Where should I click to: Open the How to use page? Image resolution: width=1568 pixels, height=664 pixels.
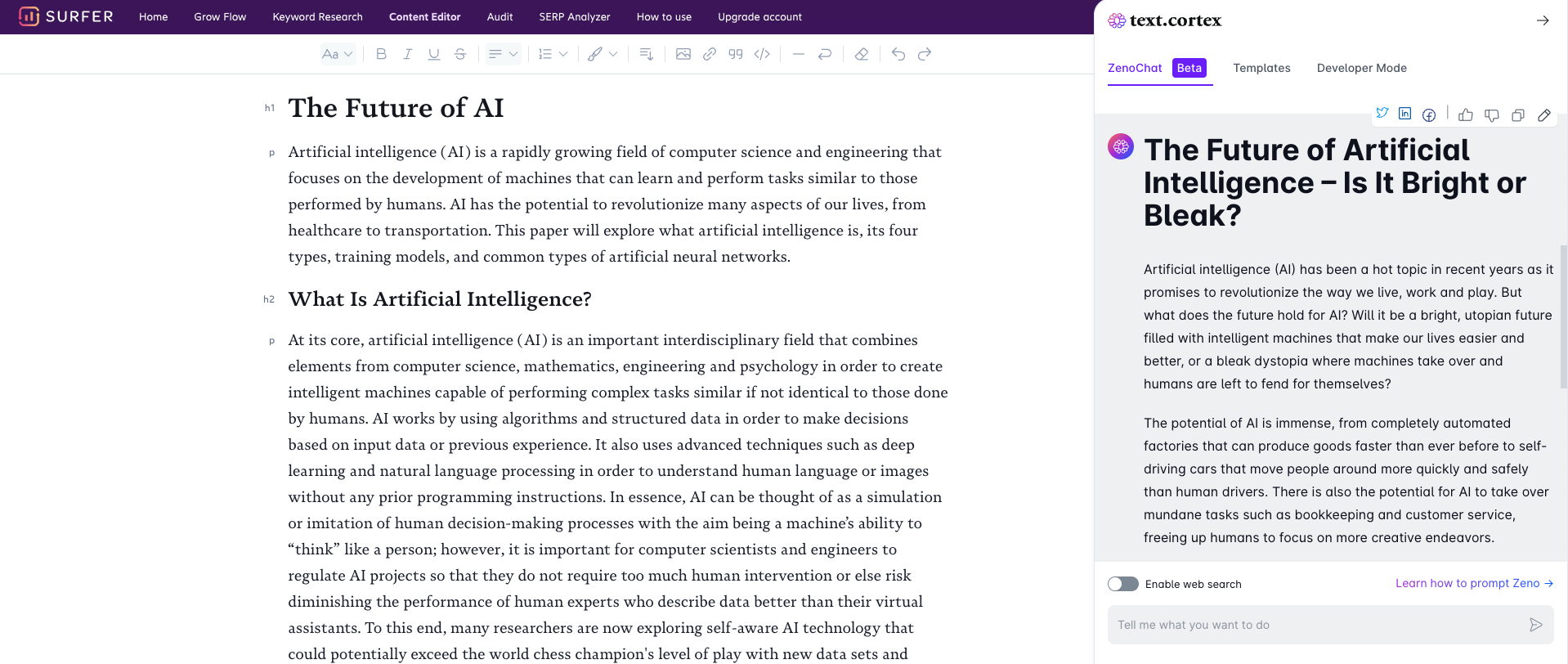[664, 16]
